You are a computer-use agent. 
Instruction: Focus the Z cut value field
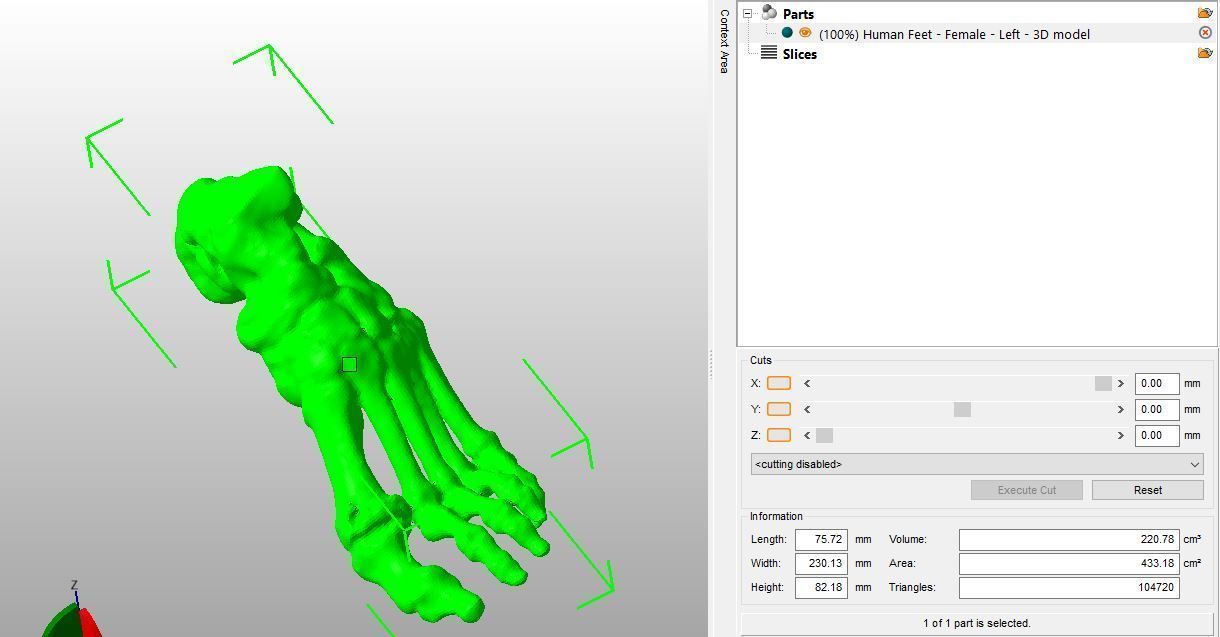pos(1157,435)
